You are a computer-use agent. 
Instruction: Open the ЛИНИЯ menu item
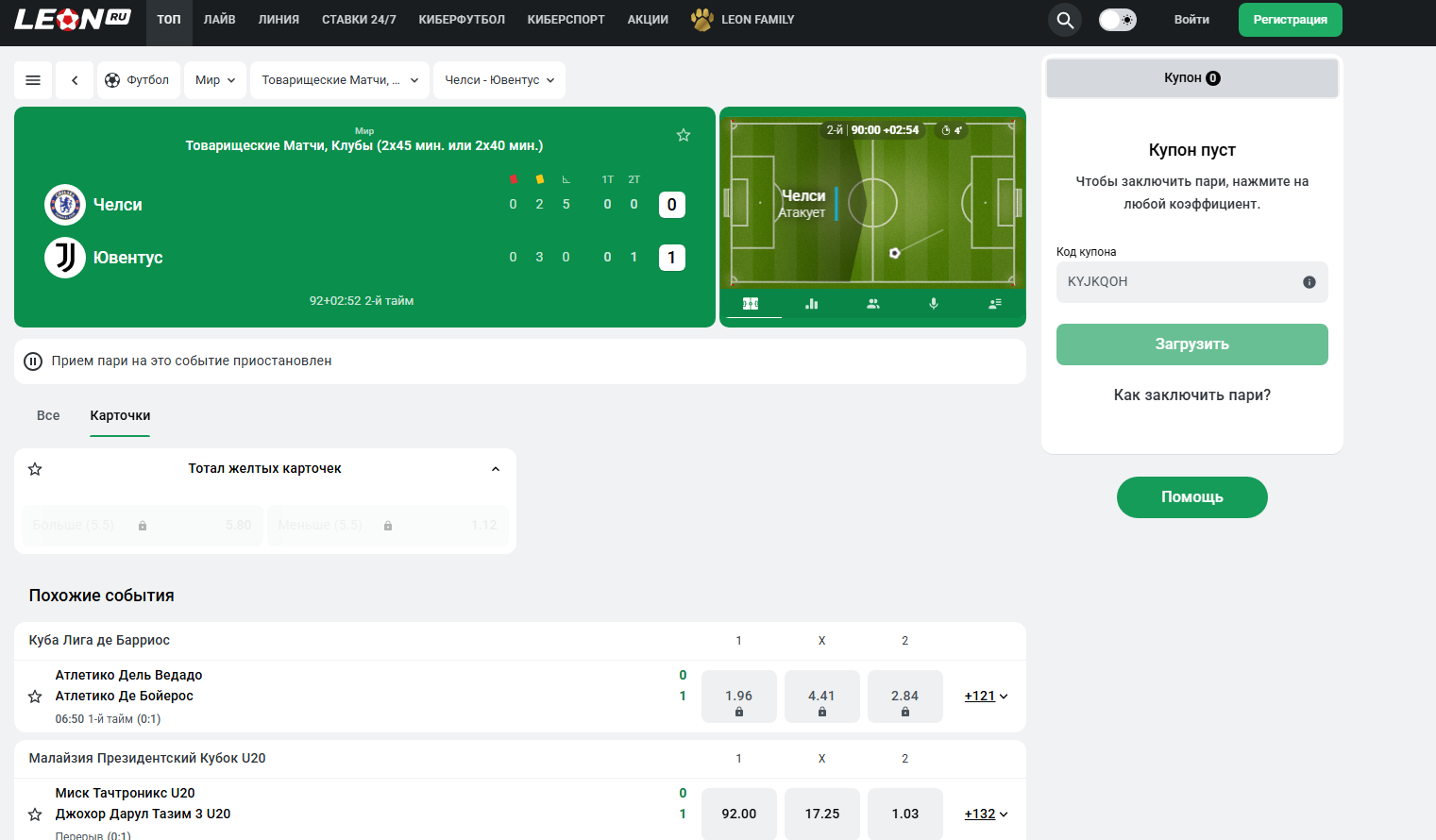point(279,20)
